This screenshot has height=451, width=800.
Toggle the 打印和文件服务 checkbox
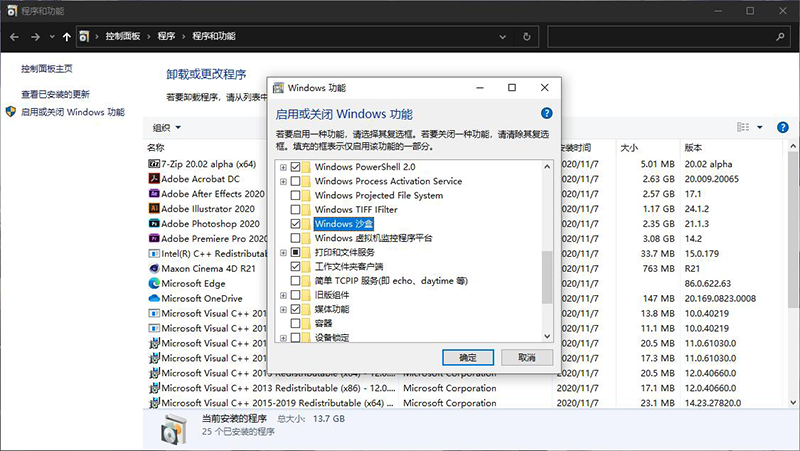tap(295, 252)
